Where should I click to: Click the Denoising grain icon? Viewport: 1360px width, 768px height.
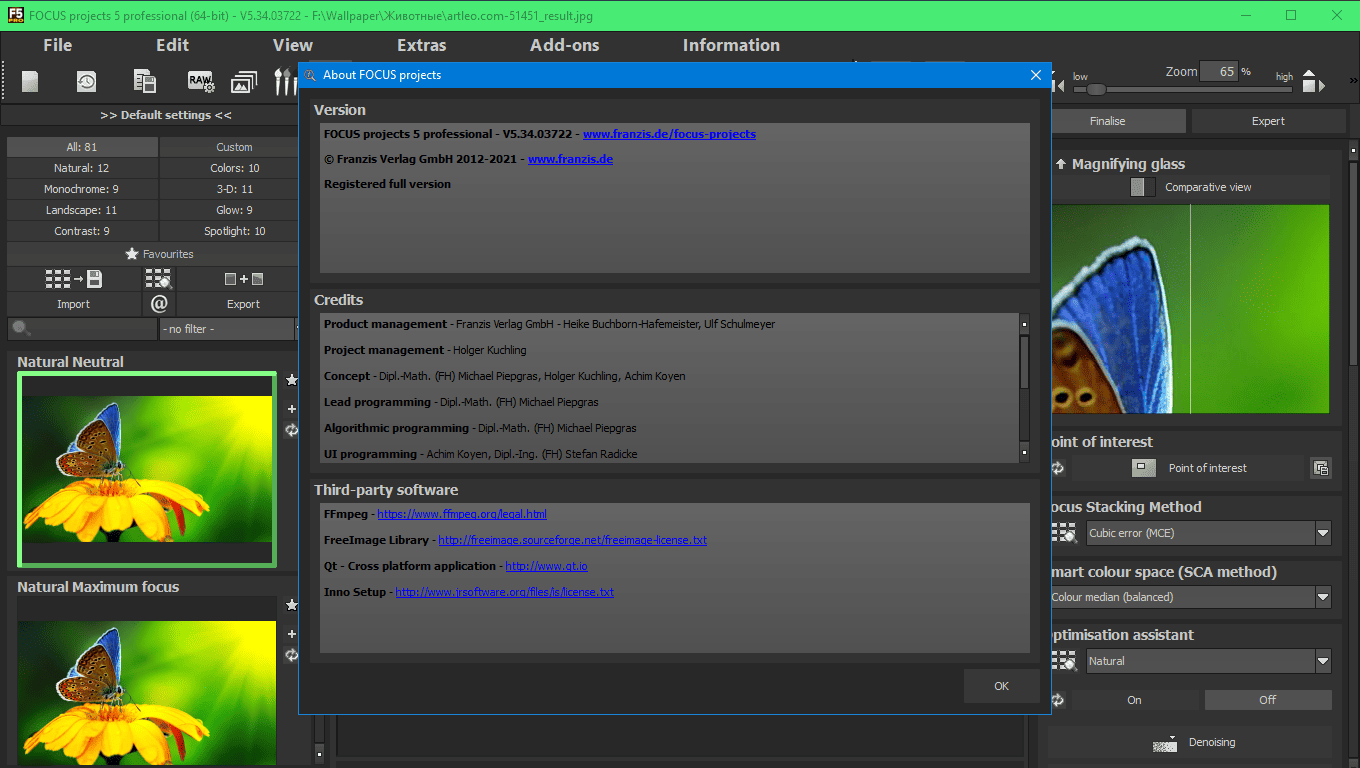pyautogui.click(x=1164, y=743)
